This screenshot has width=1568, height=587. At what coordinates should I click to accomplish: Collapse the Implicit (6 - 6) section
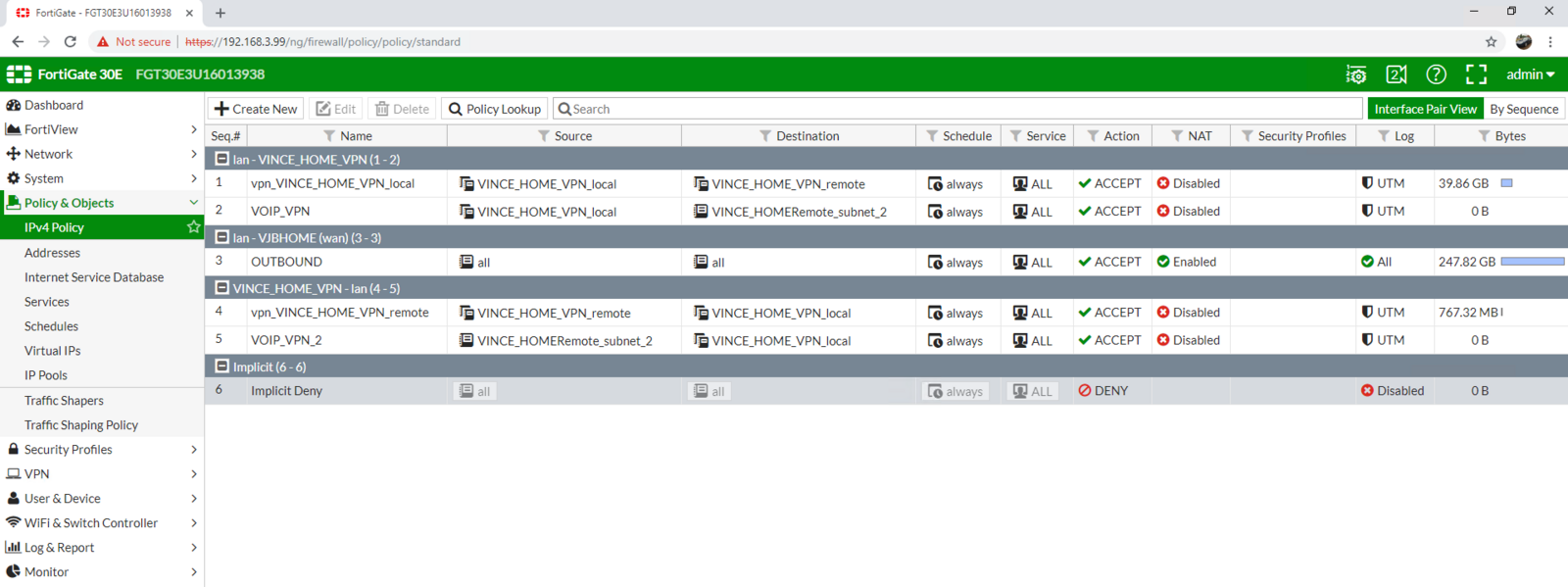coord(222,367)
